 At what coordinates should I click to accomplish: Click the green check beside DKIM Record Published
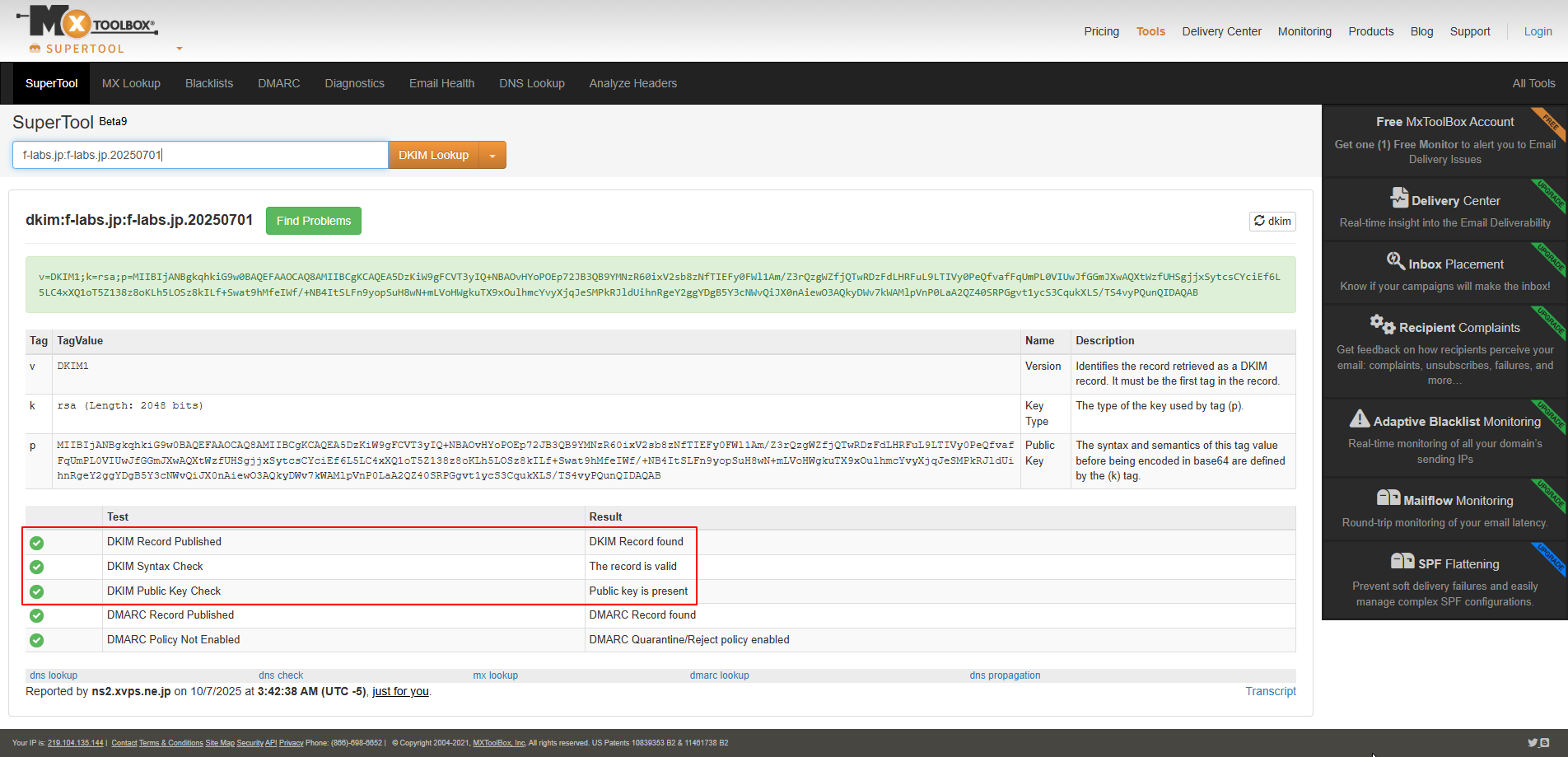tap(37, 543)
